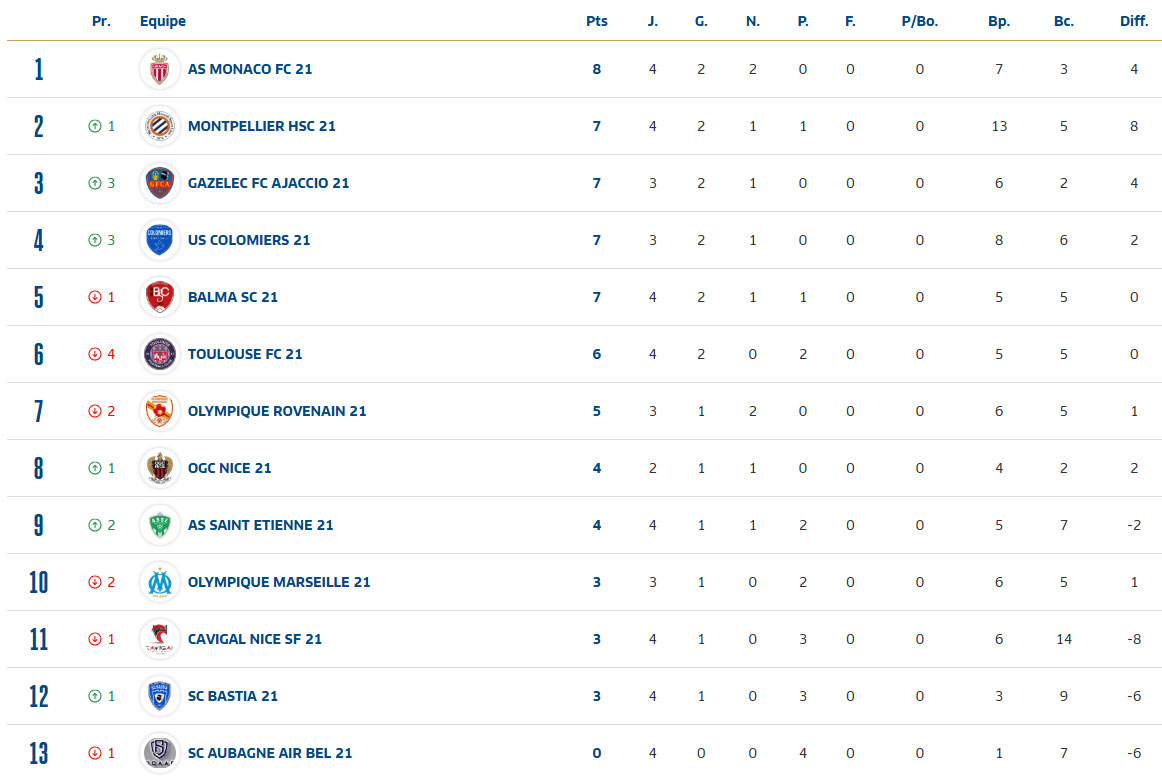
Task: Open the TOULOUSE FC 21 team page
Action: point(245,354)
